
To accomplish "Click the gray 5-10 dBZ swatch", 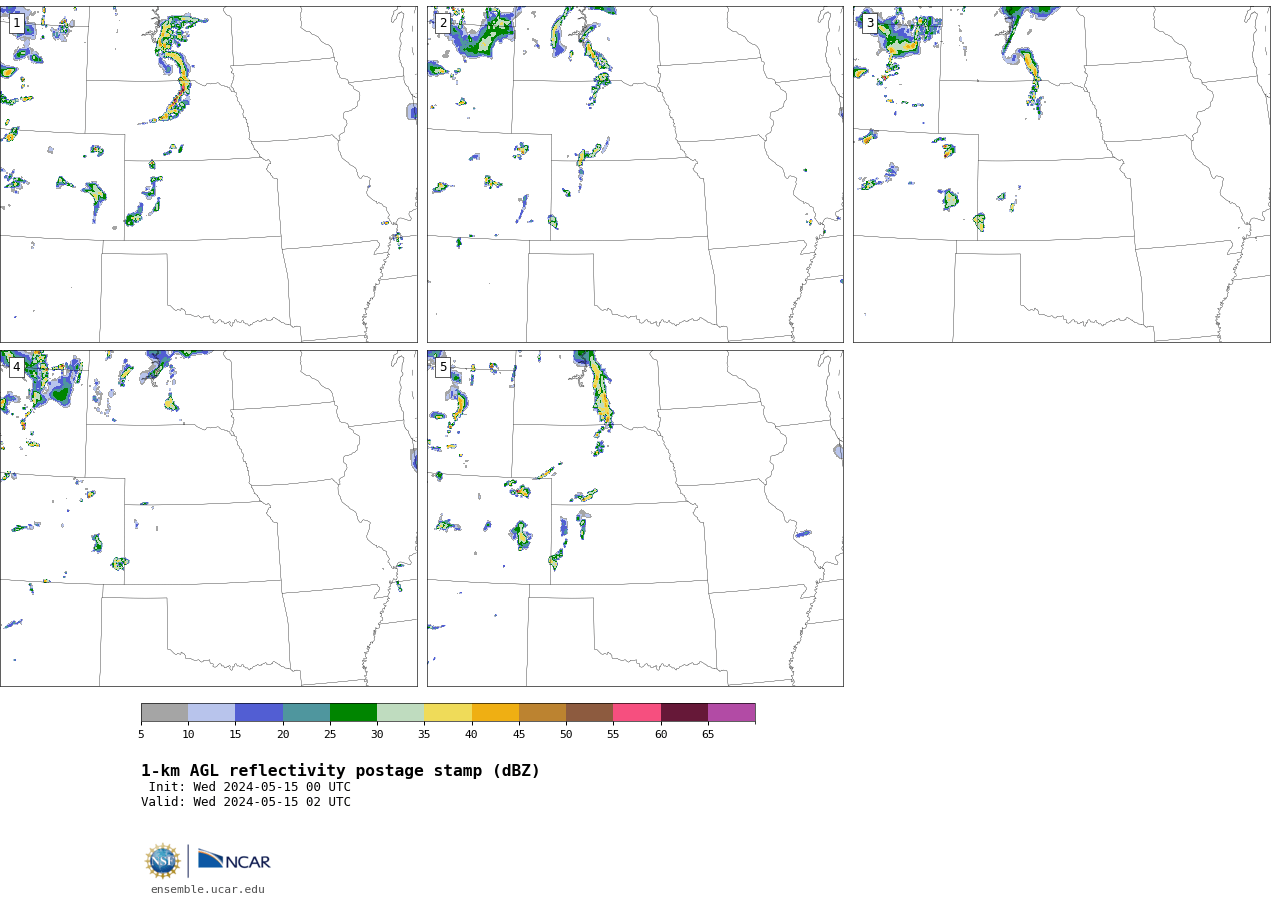I will point(164,712).
